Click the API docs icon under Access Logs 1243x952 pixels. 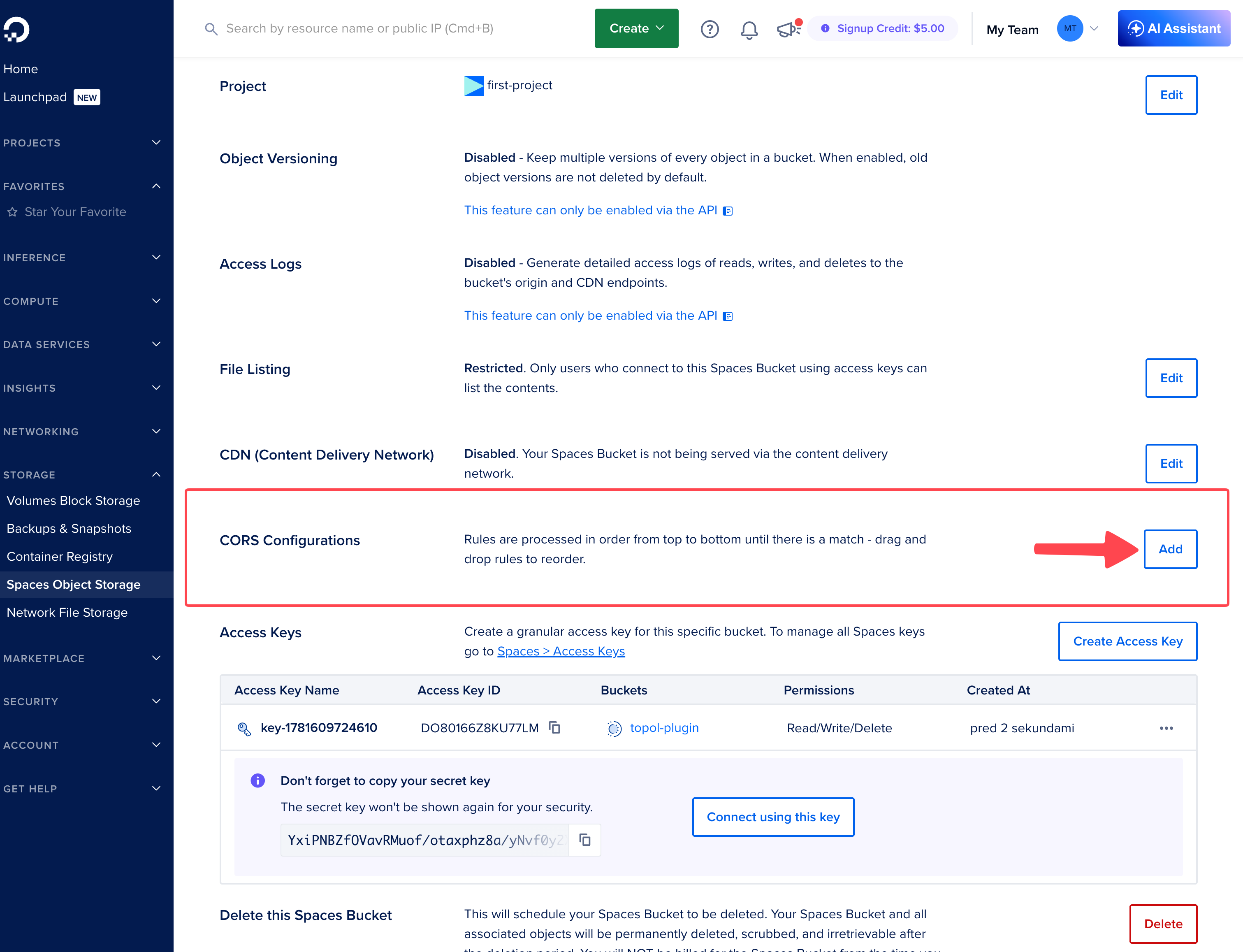(728, 316)
